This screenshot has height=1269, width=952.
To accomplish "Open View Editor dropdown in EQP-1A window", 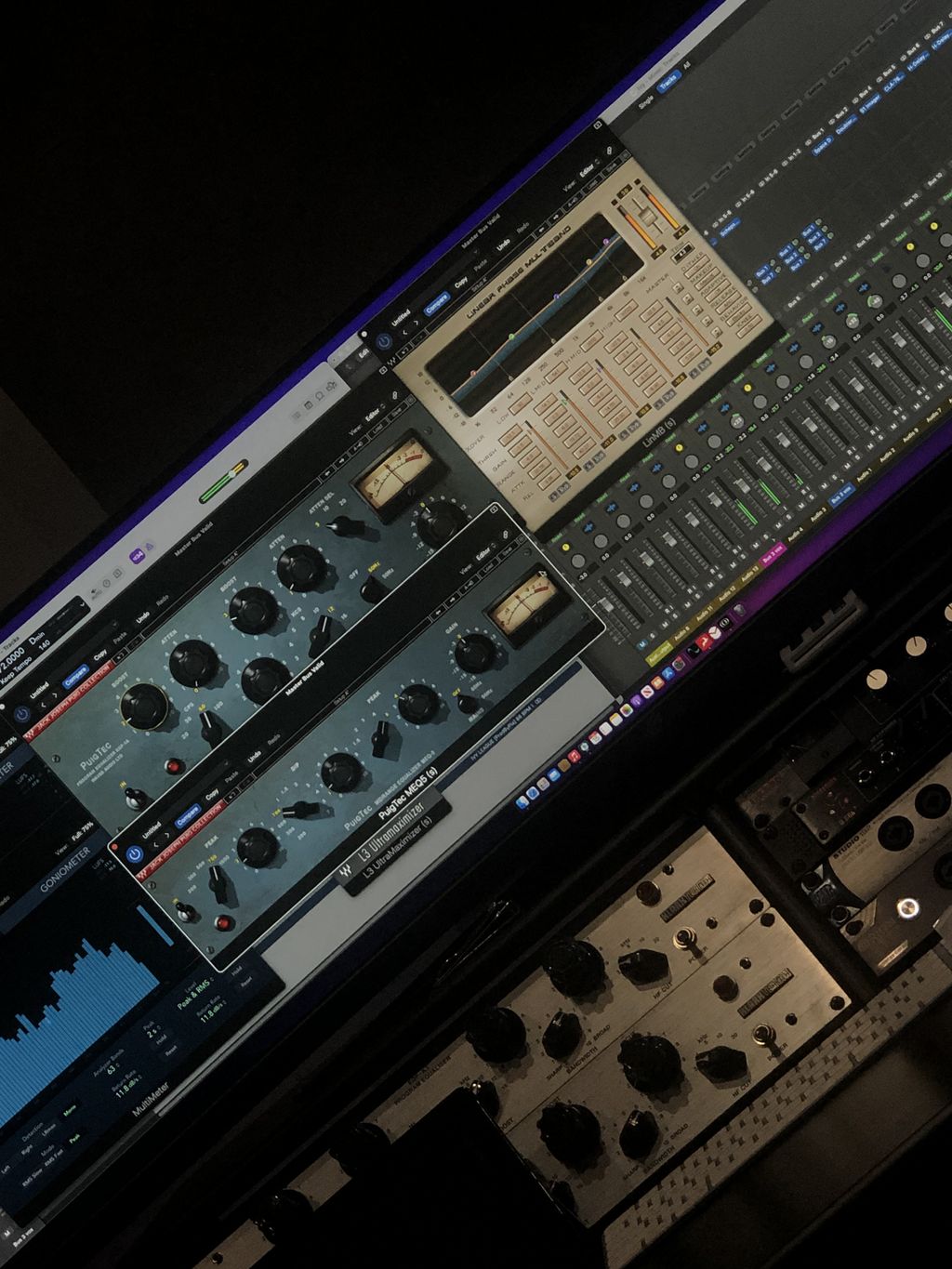I will click(x=377, y=415).
